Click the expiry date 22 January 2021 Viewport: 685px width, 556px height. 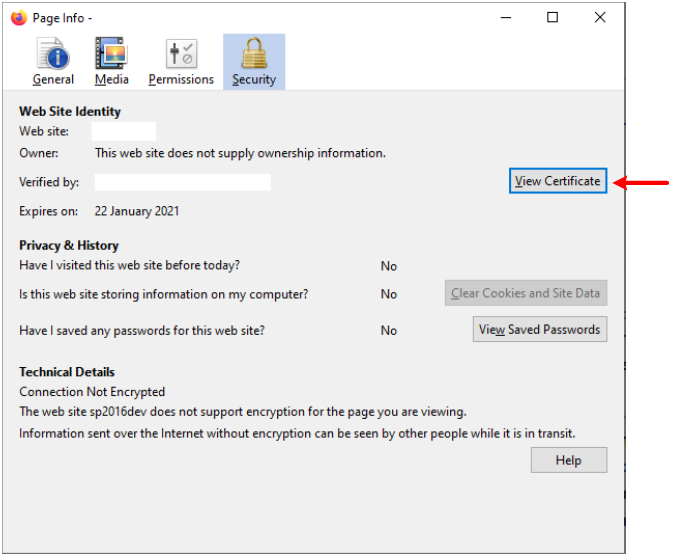pos(137,211)
